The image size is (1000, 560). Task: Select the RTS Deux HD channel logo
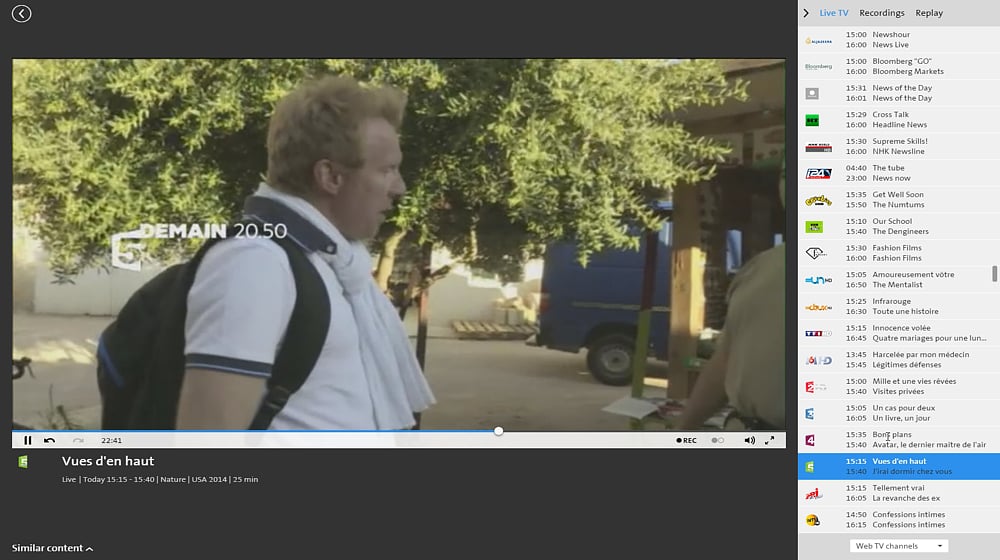click(818, 307)
